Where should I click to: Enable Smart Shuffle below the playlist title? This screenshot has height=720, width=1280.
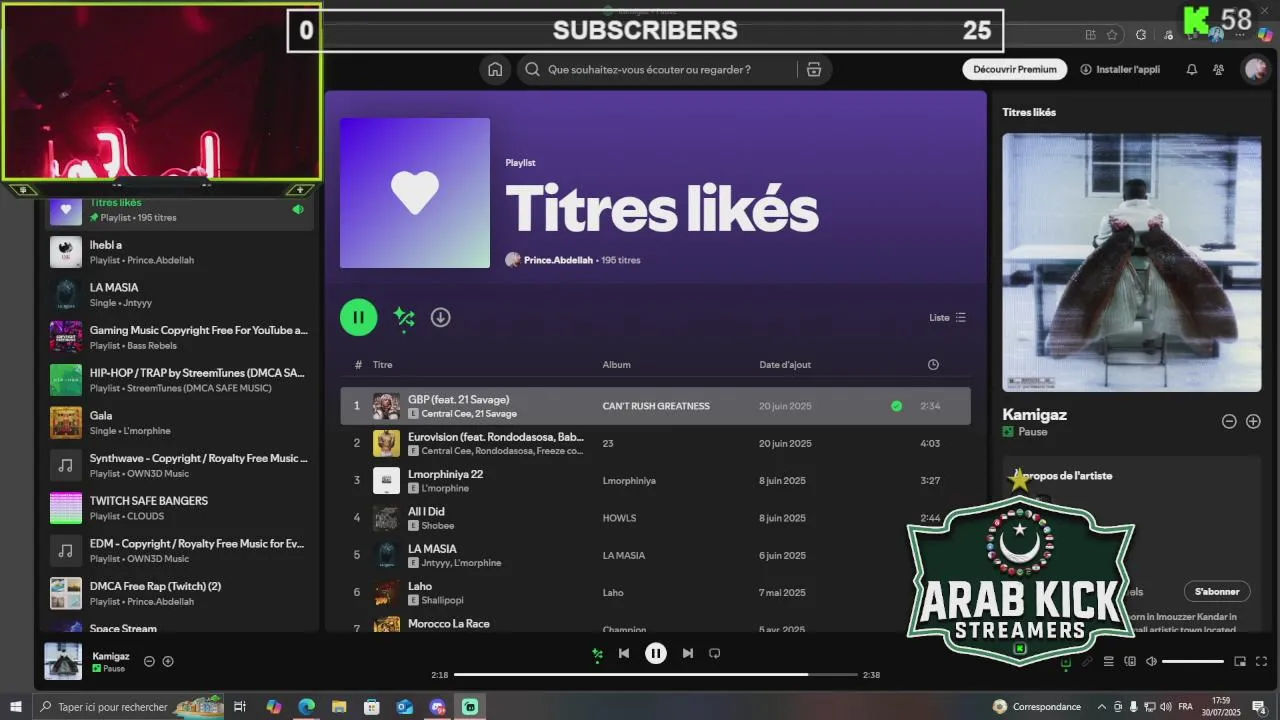pyautogui.click(x=404, y=317)
